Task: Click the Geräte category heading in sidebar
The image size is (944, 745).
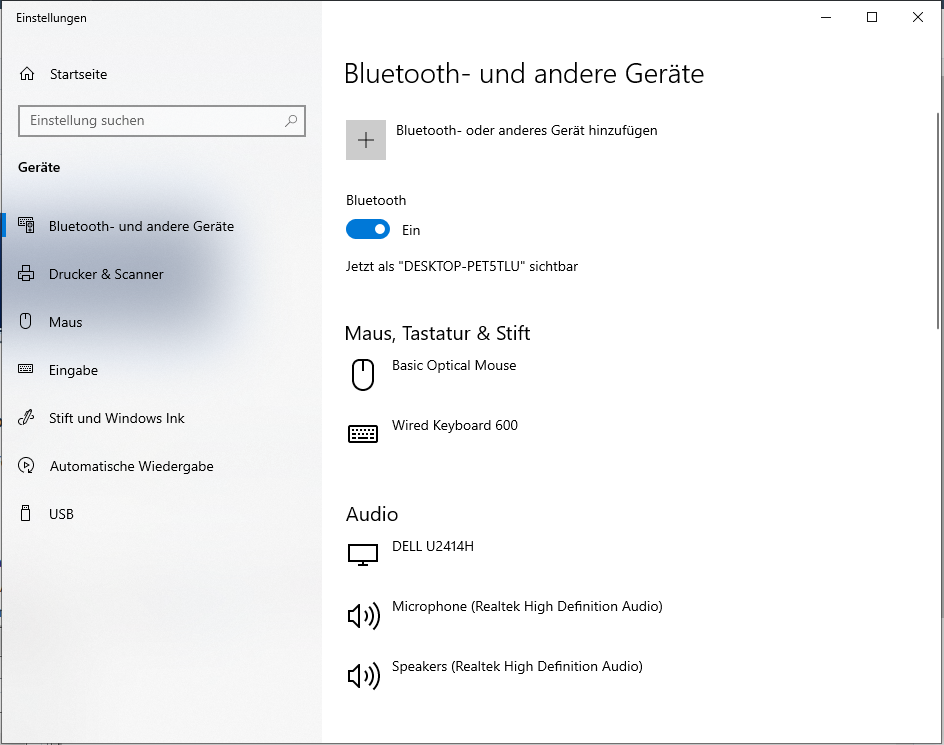Action: [39, 167]
